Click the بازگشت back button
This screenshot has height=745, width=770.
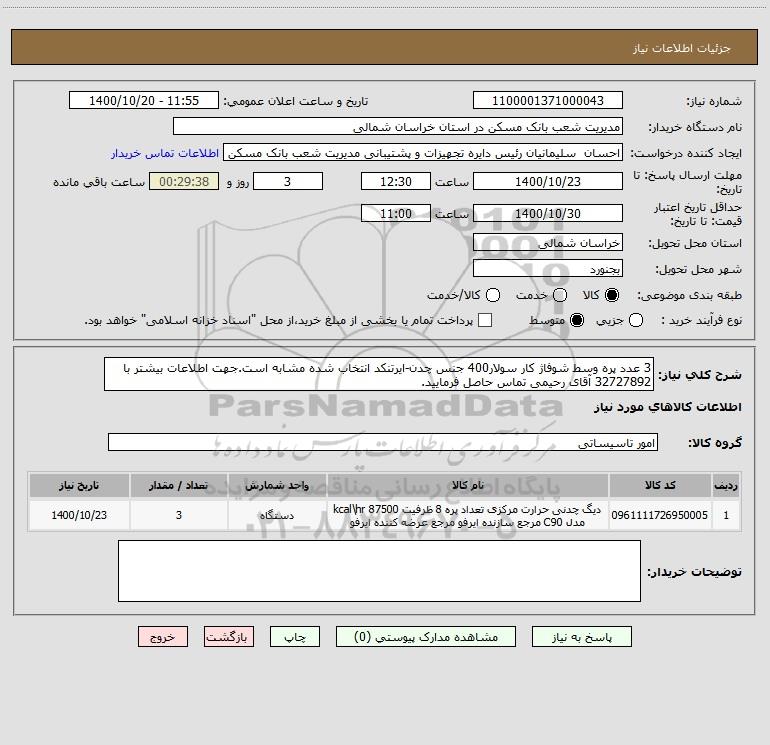click(x=229, y=636)
